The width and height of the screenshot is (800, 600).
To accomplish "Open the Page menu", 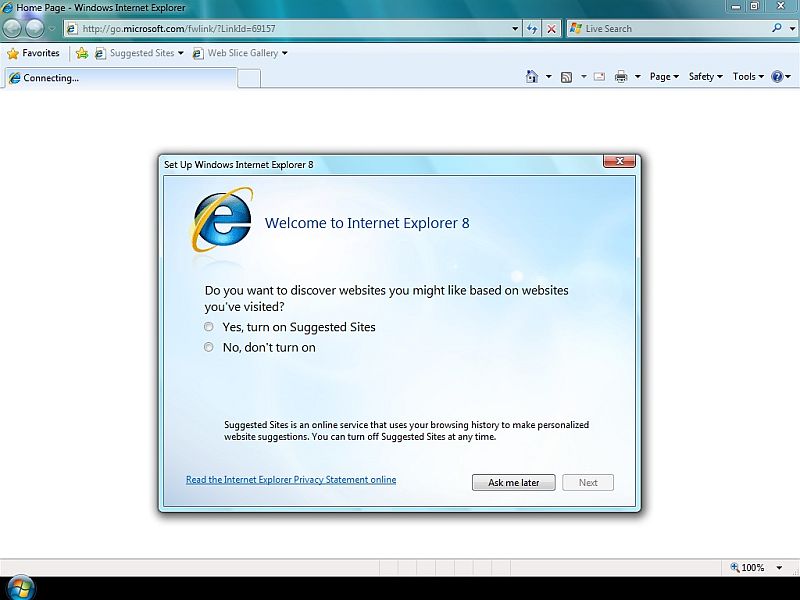I will [664, 77].
